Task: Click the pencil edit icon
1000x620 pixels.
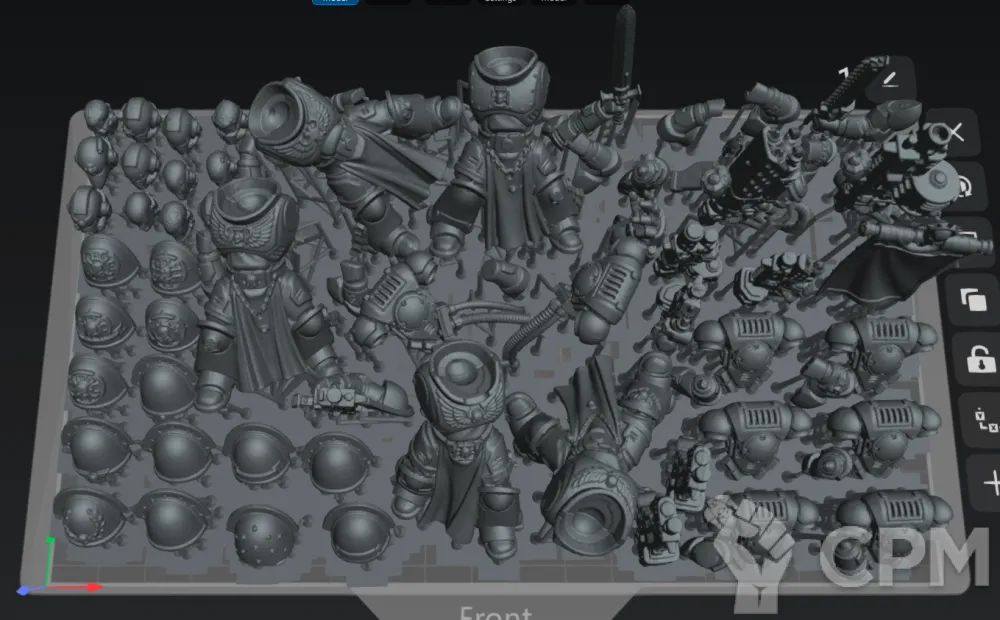Action: coord(890,80)
